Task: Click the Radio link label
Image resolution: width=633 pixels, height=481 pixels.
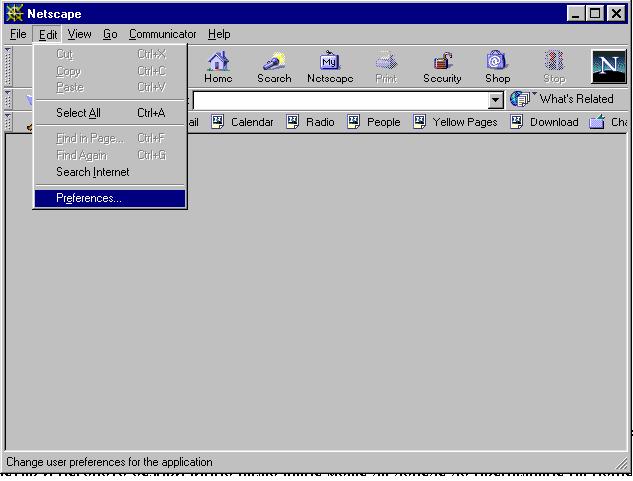Action: pos(320,122)
